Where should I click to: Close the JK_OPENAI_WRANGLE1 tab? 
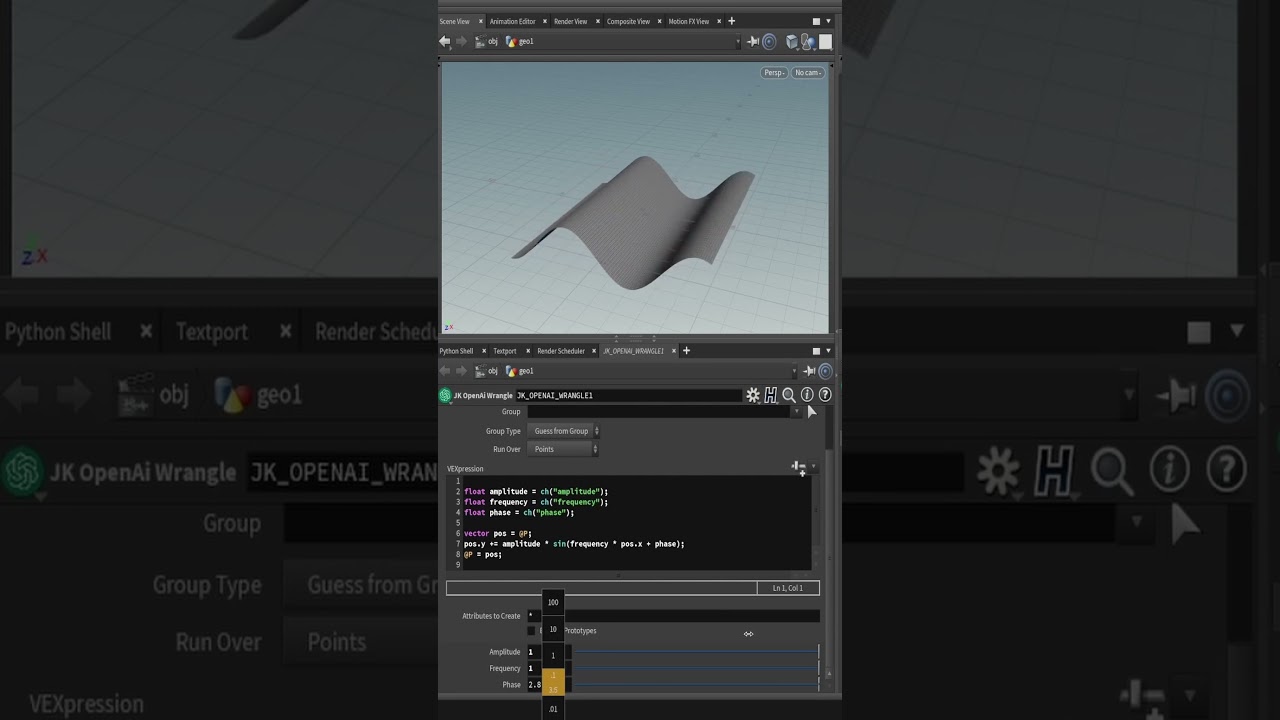tap(674, 351)
